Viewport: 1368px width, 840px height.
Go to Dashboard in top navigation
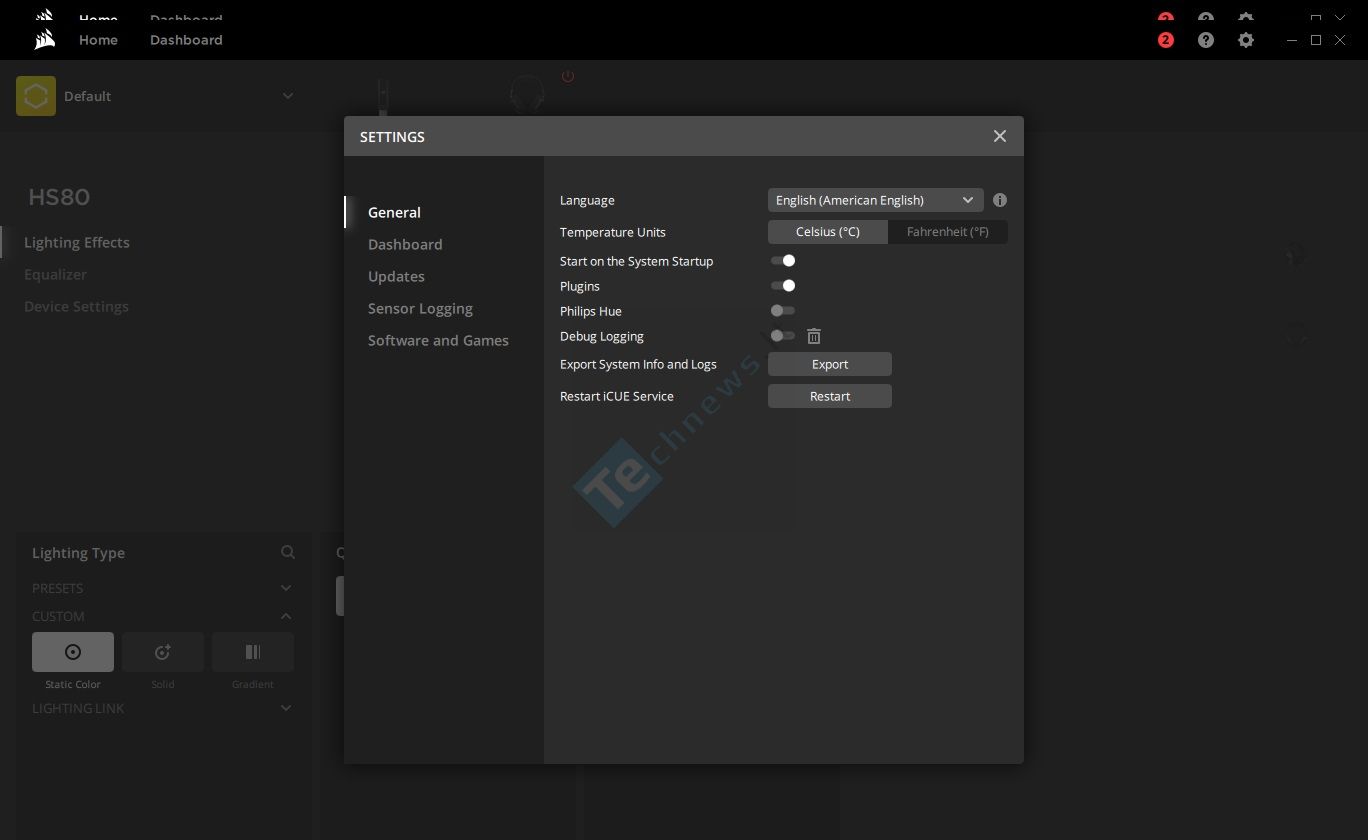(186, 40)
